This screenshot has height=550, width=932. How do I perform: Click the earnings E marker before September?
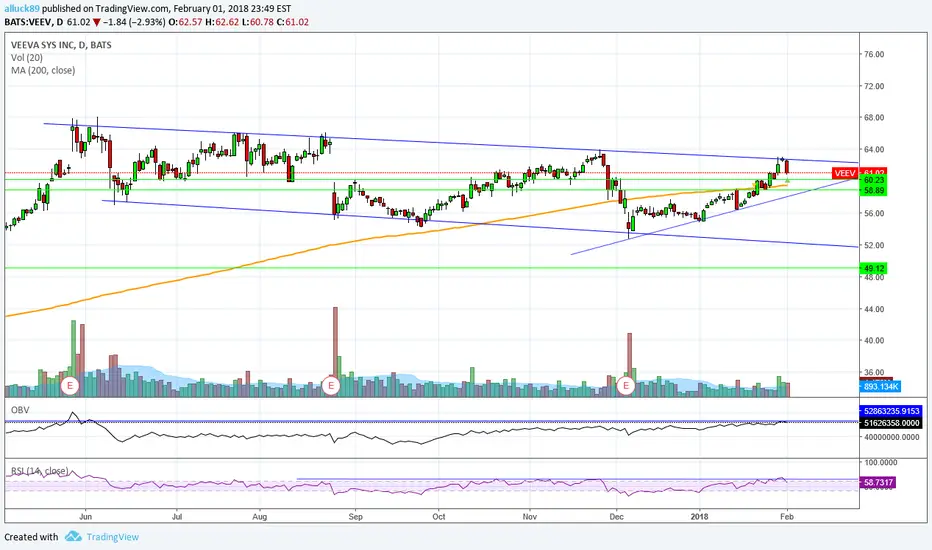click(x=330, y=385)
